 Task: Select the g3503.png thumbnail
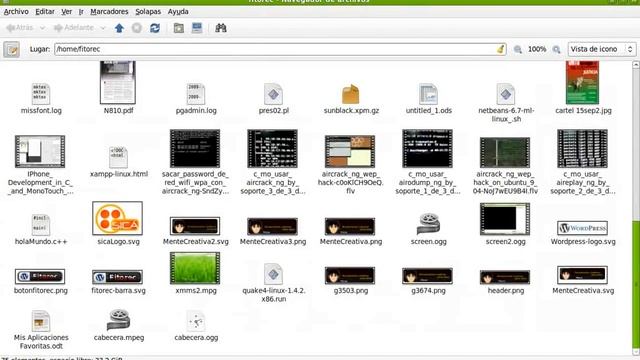tap(350, 276)
